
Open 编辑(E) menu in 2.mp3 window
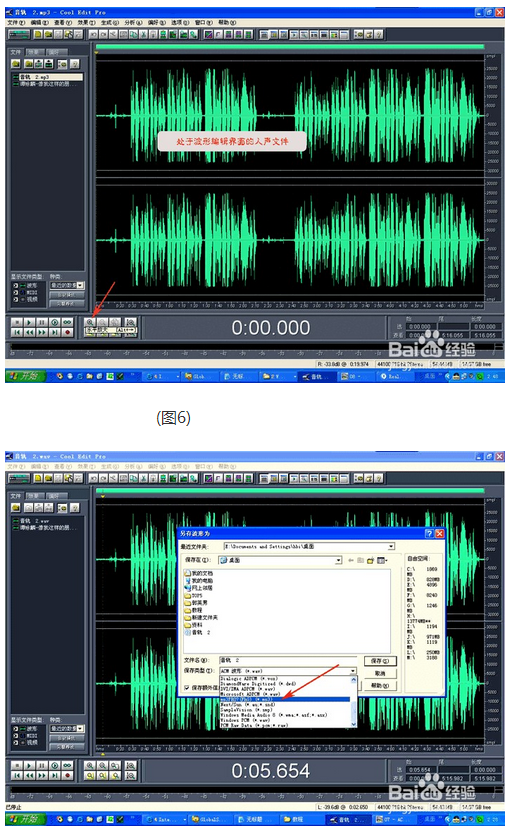40,23
